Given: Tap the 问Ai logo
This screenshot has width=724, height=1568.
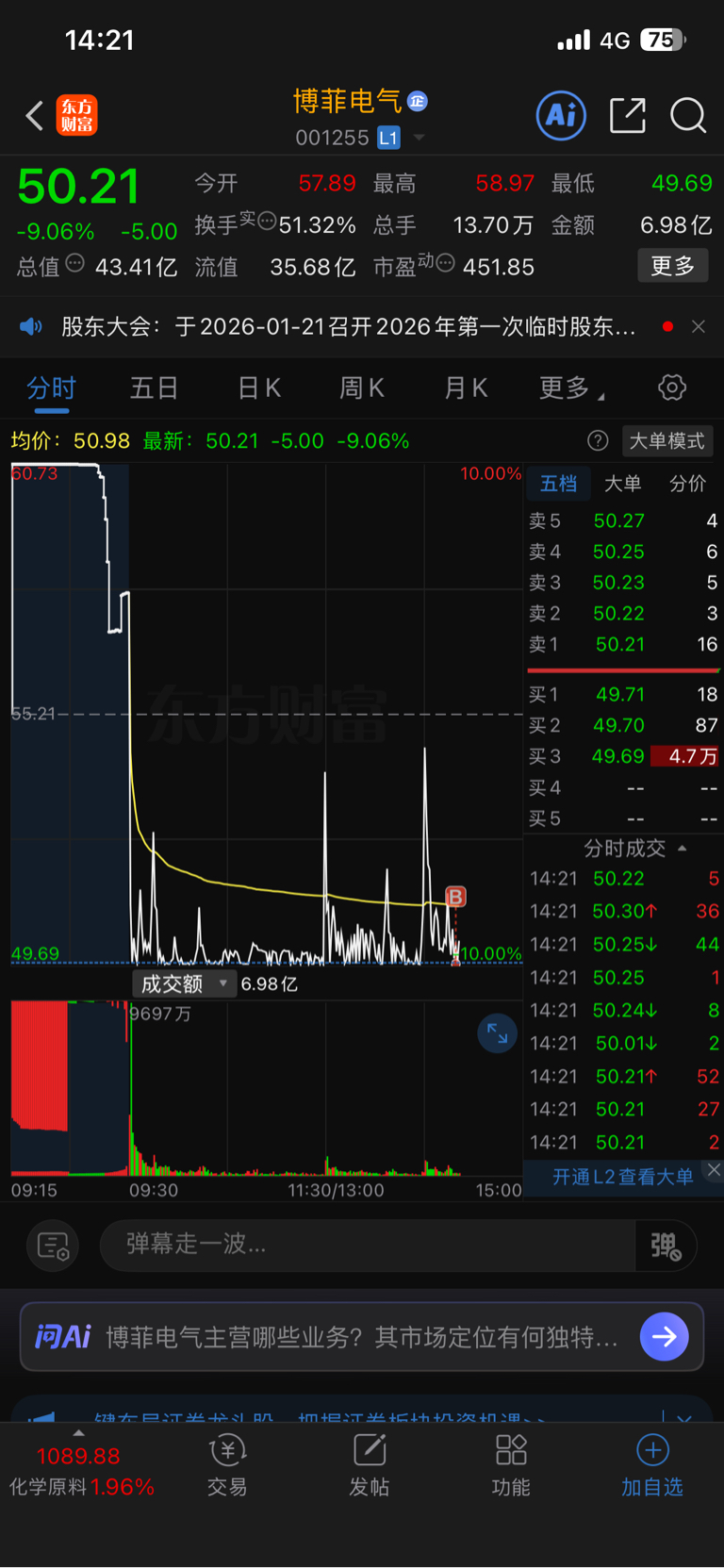Looking at the screenshot, I should coord(63,1336).
